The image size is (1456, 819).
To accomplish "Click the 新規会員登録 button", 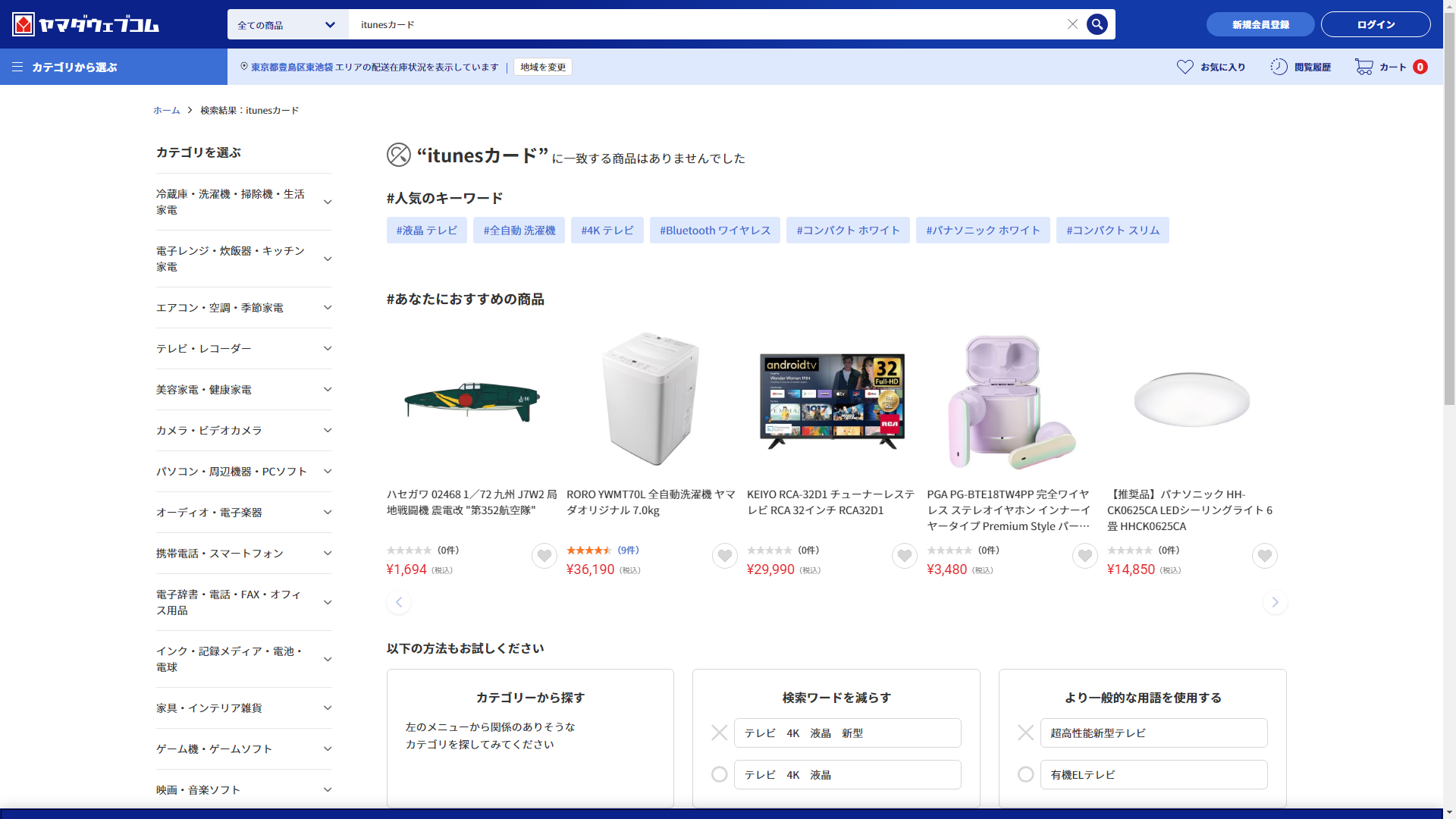I will (1260, 24).
